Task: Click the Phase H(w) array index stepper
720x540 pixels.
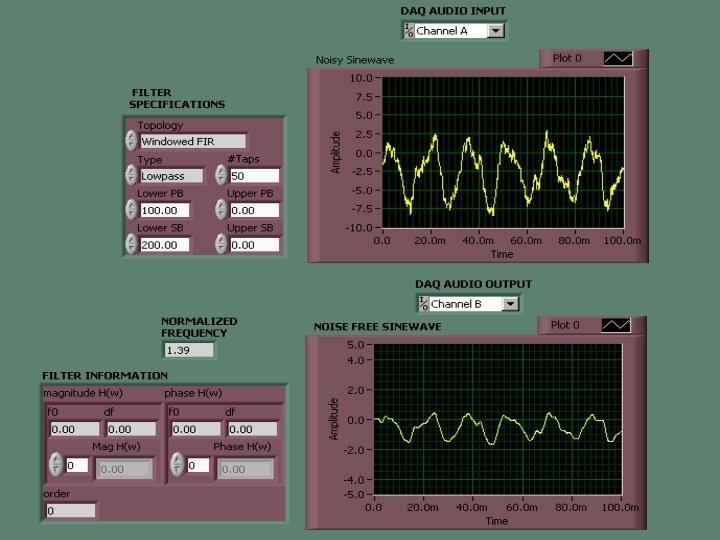Action: (177, 464)
